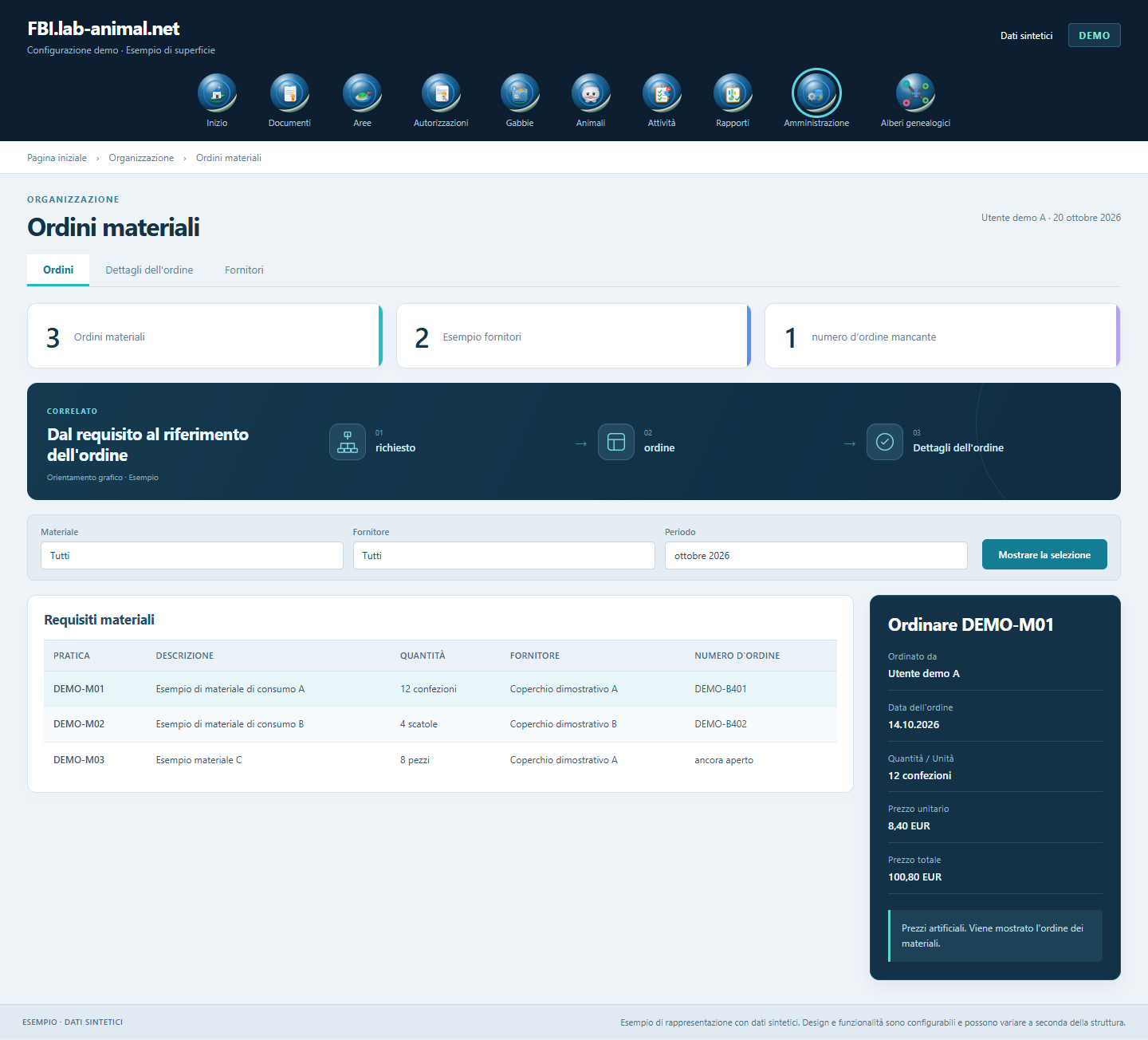Click the Mostrare la selezione button
Image resolution: width=1148 pixels, height=1040 pixels.
click(x=1044, y=554)
